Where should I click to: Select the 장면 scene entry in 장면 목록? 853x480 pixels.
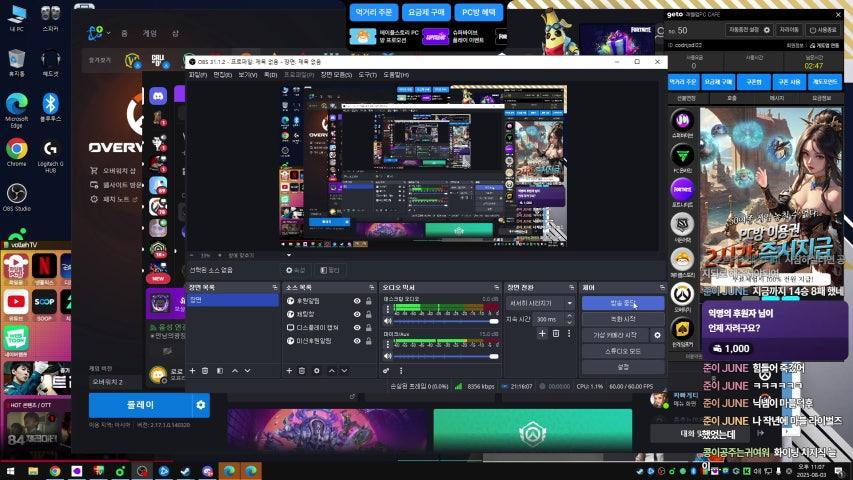click(233, 300)
